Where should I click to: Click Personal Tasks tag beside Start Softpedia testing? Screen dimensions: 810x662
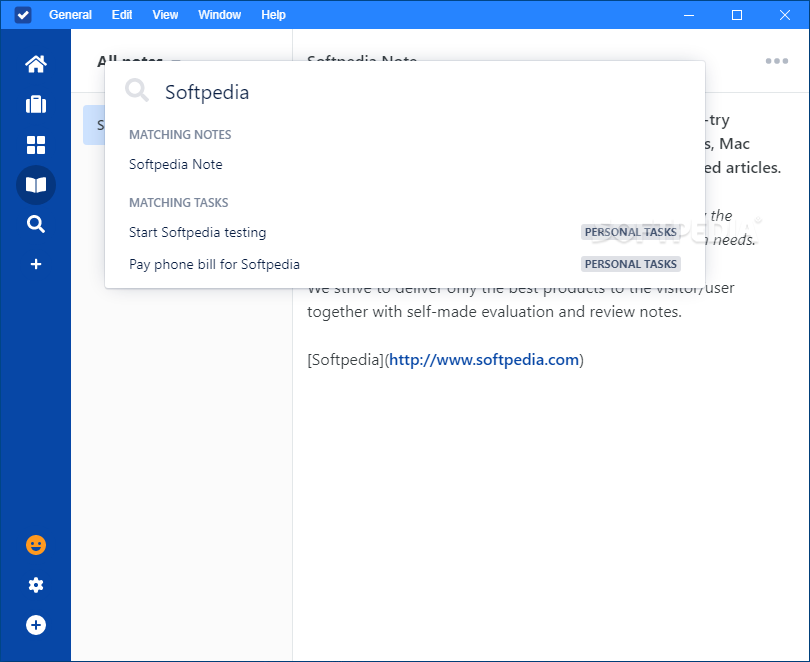630,232
